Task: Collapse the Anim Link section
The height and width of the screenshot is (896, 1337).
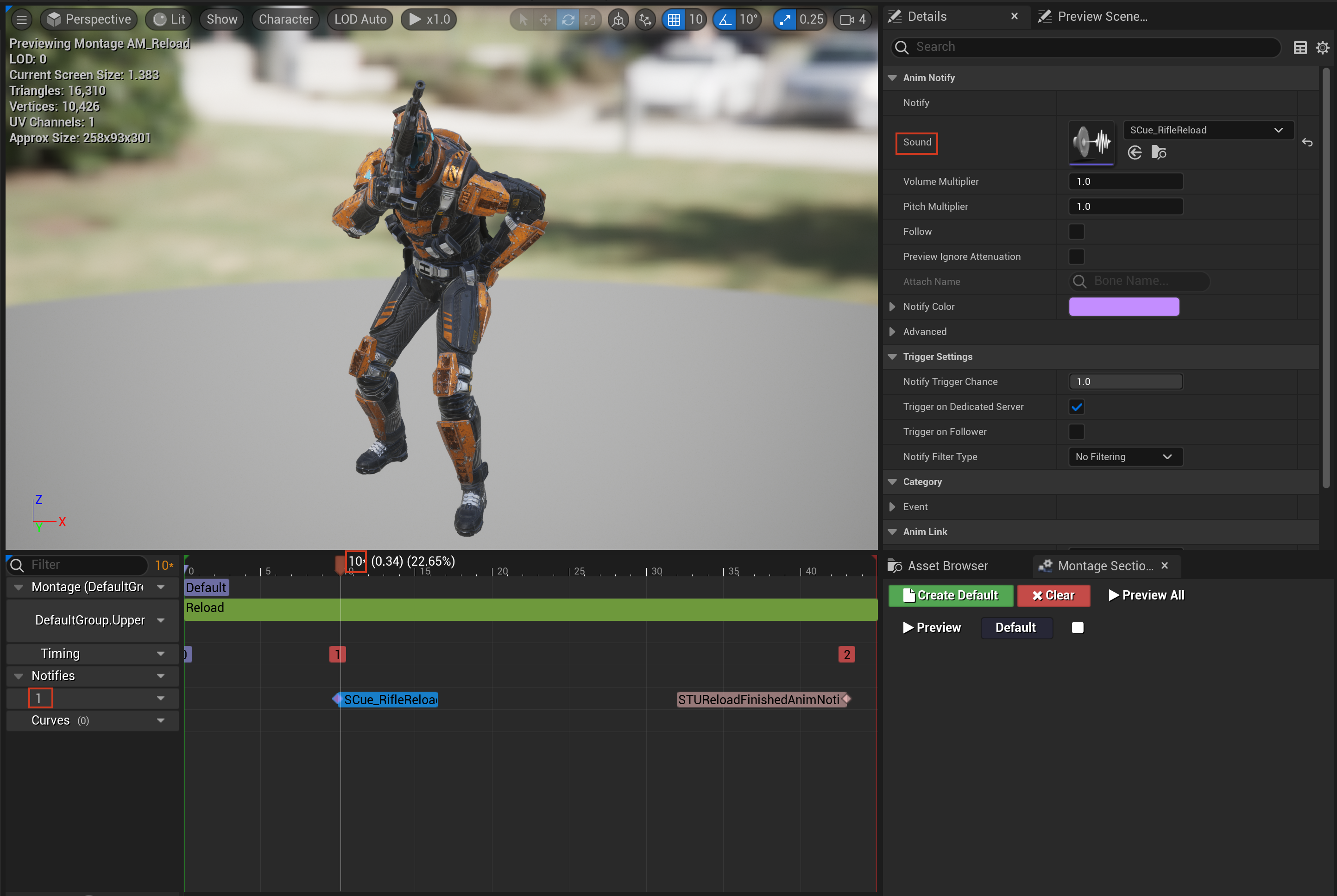Action: pos(892,532)
